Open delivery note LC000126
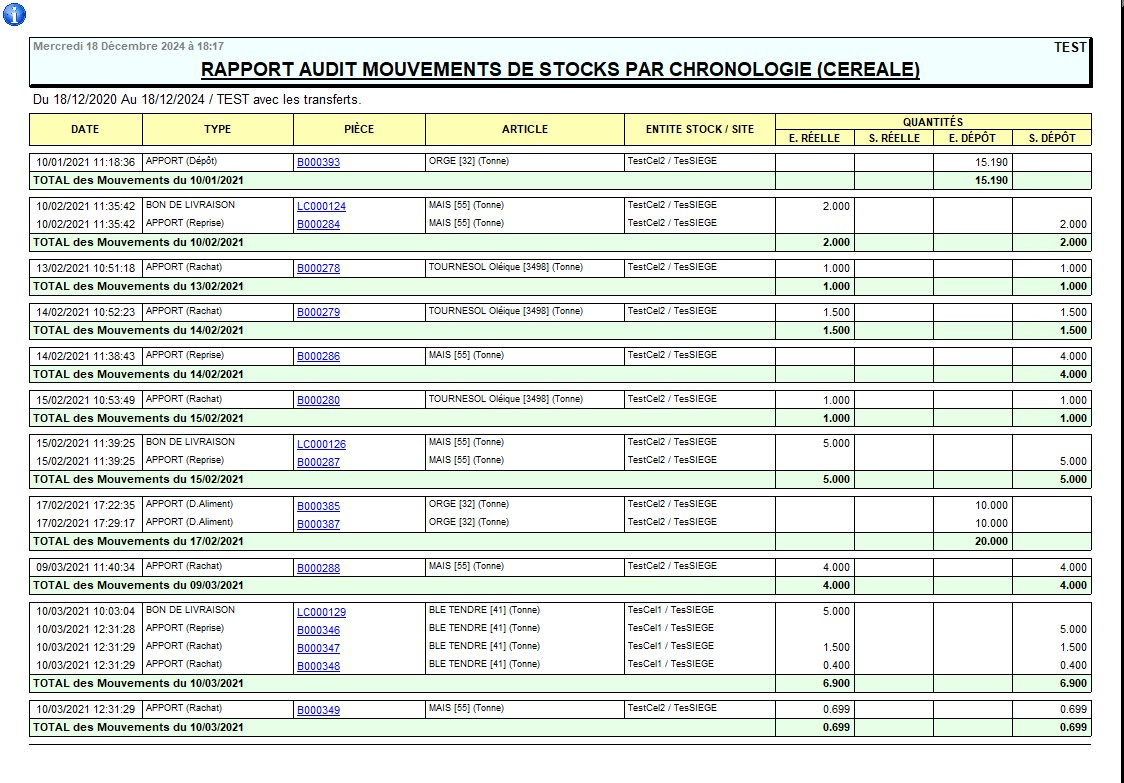 321,445
